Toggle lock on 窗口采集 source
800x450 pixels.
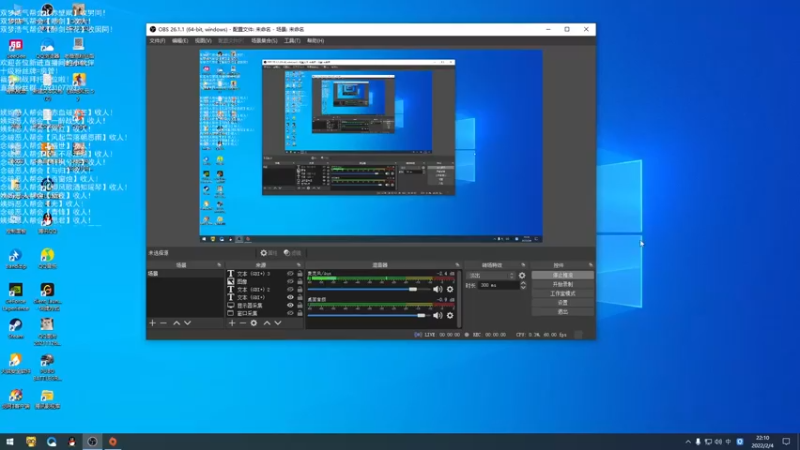pos(300,313)
